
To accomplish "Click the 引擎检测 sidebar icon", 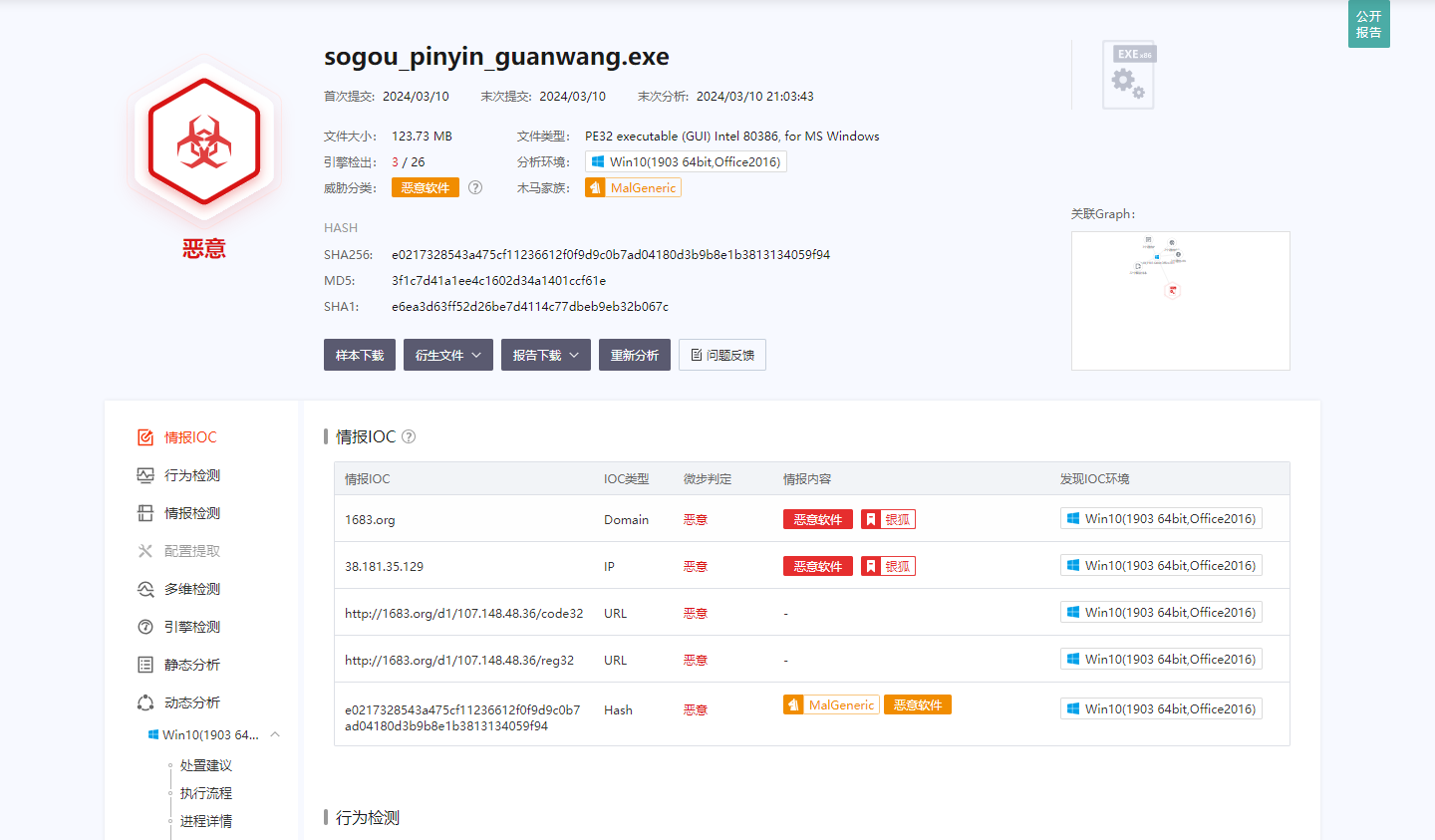I will 145,627.
